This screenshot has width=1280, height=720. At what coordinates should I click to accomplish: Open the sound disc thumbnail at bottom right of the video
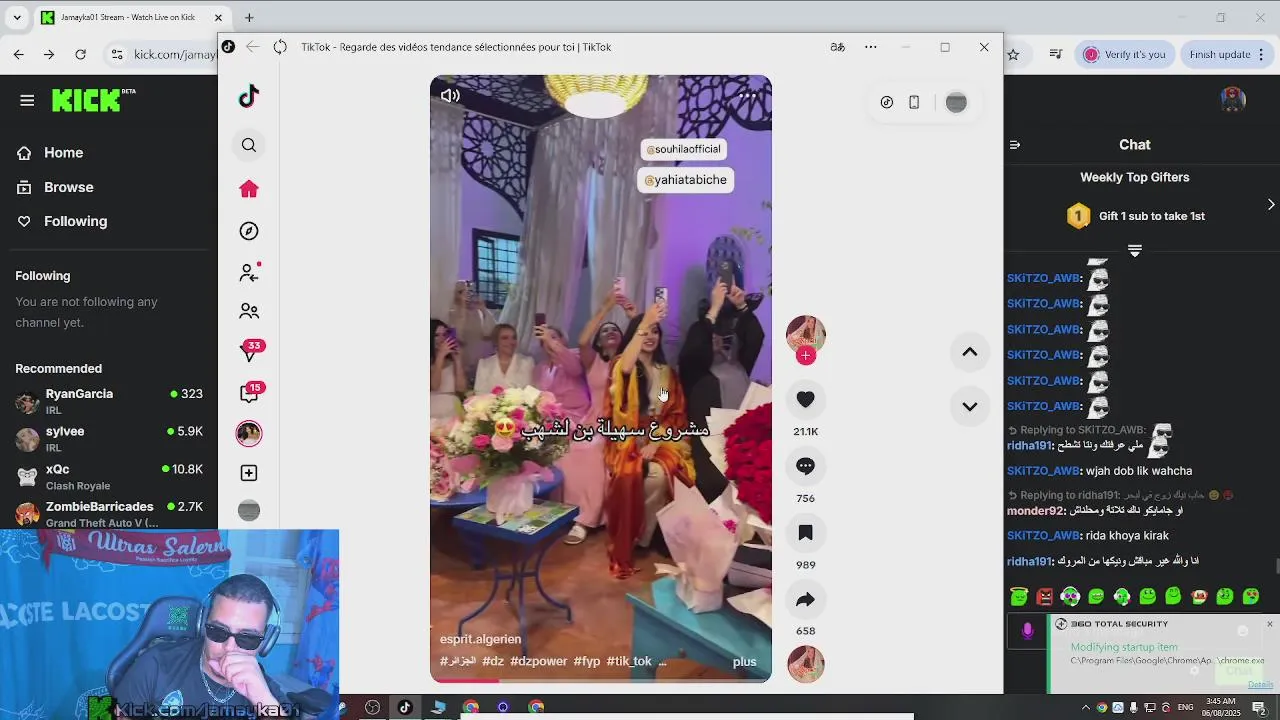click(x=806, y=664)
